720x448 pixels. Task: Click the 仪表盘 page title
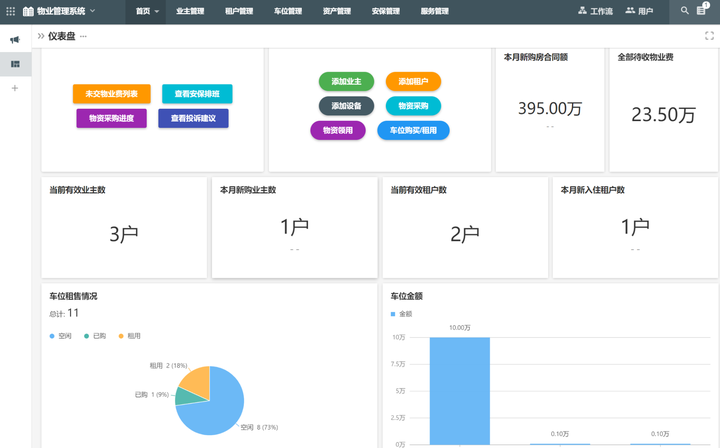point(62,36)
